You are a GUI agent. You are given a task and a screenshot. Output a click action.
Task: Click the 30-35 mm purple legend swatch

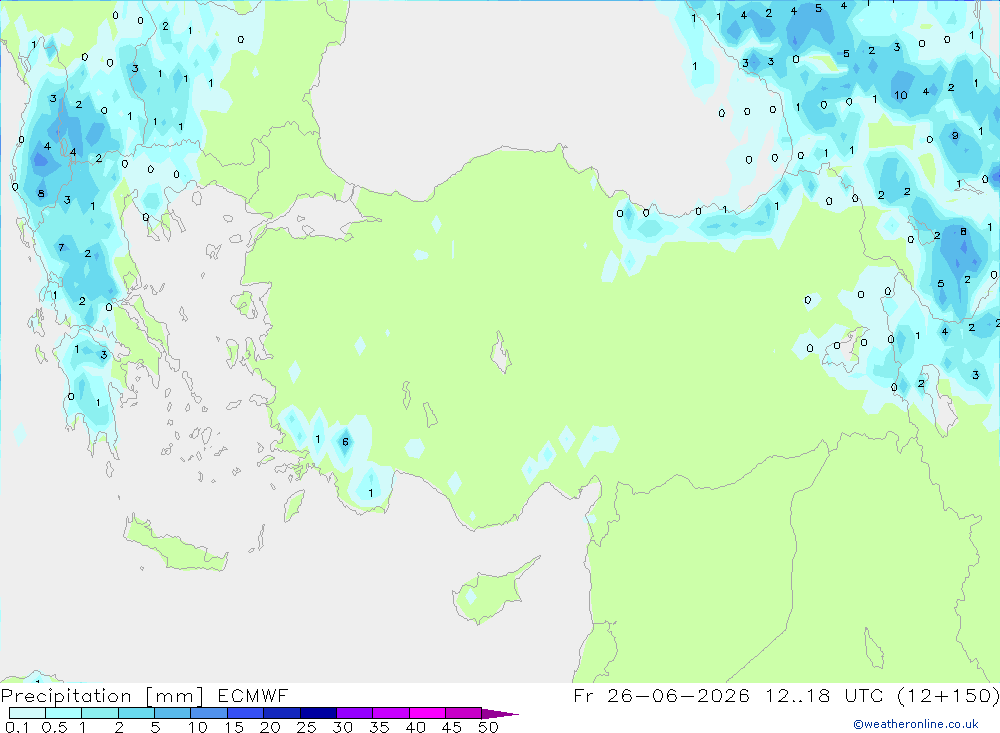(355, 713)
